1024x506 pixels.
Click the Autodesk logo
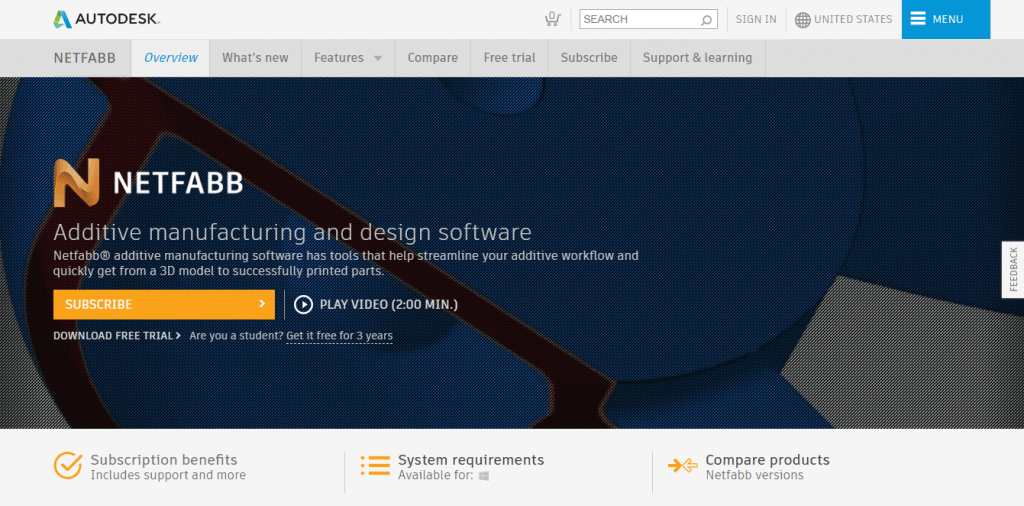tap(106, 20)
